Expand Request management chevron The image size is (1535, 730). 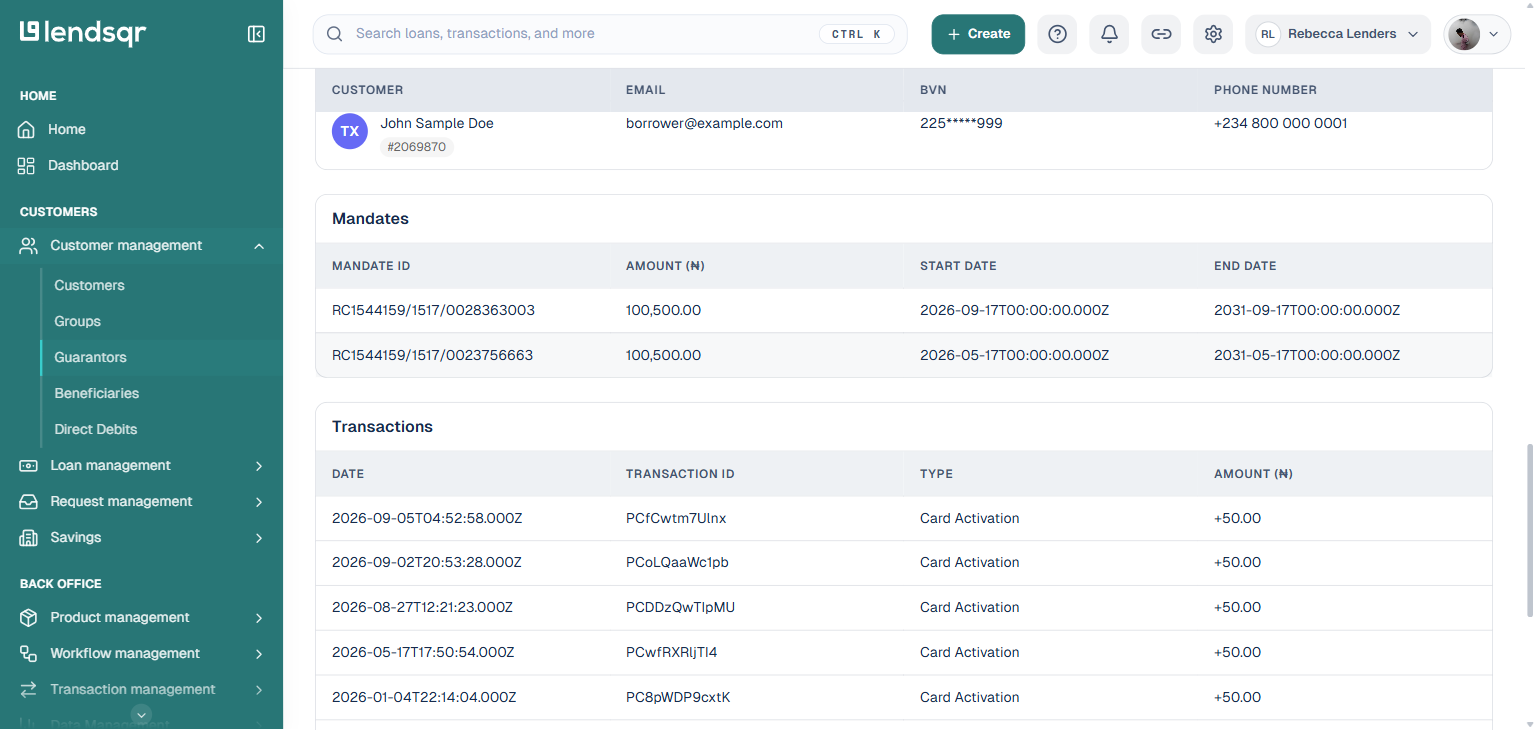(259, 502)
